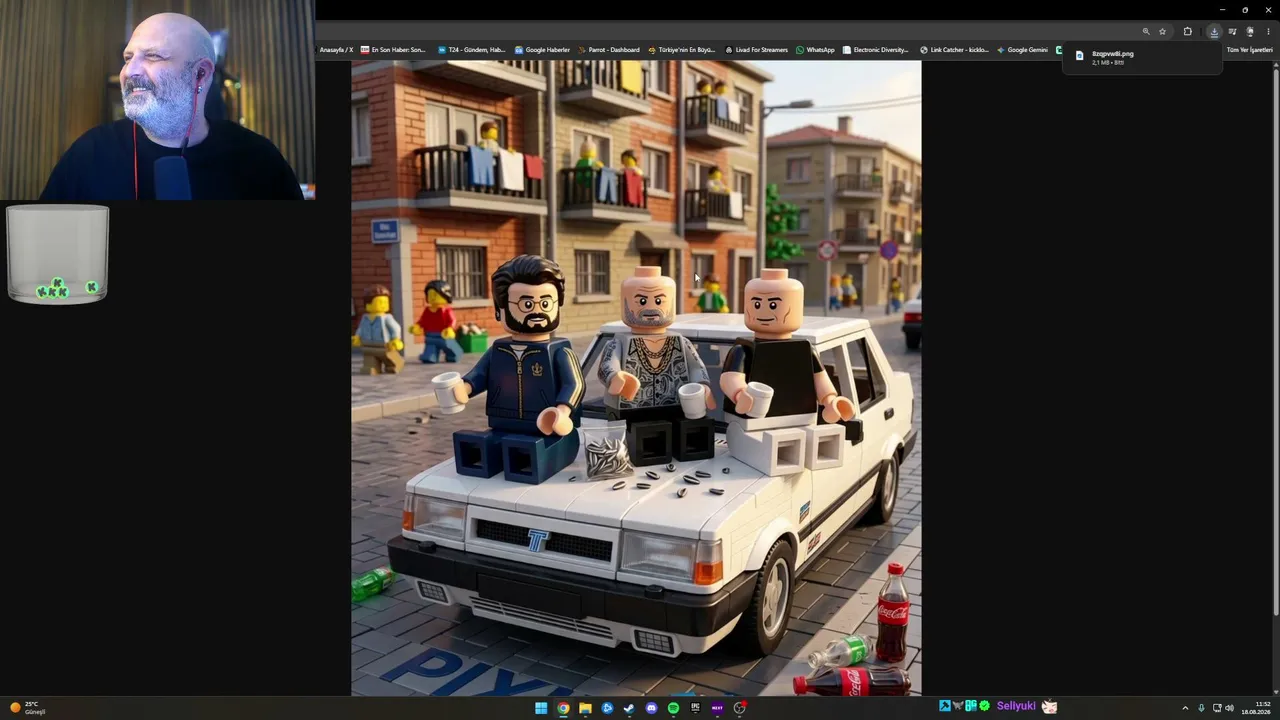Click the microphone tray icon
This screenshot has width=1280, height=720.
coord(1201,708)
